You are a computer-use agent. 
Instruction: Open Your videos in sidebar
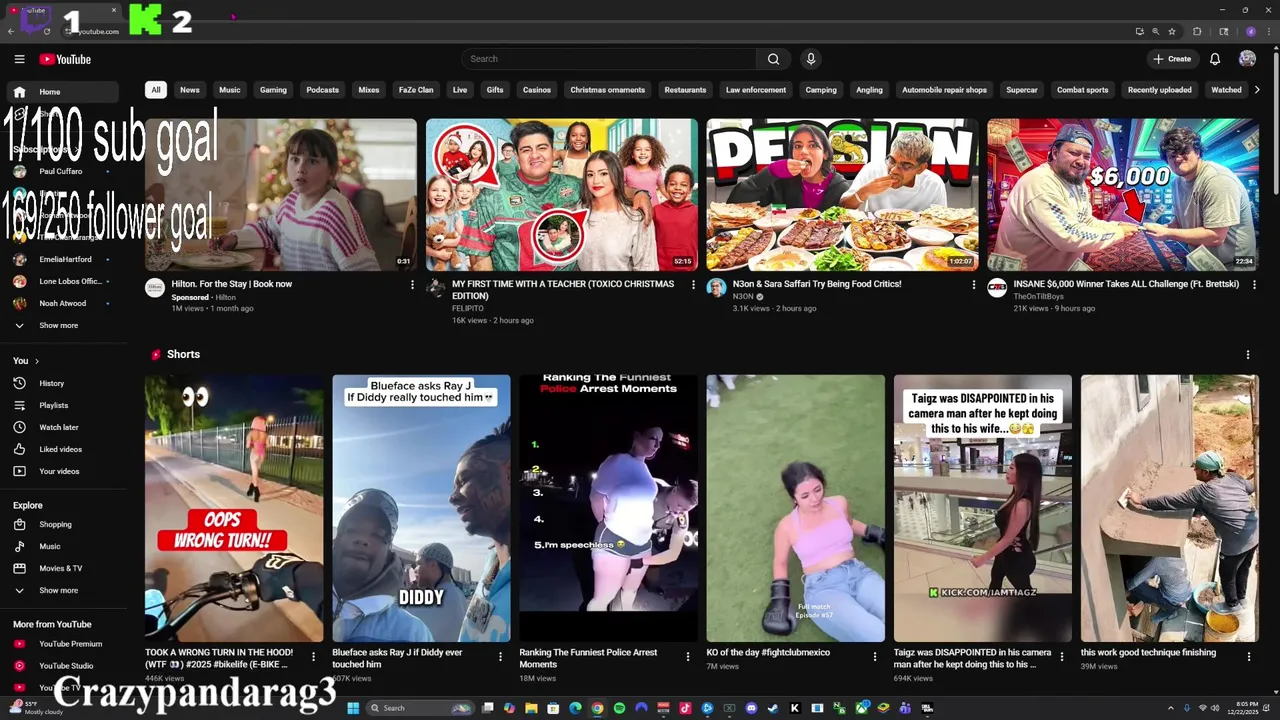pos(60,471)
